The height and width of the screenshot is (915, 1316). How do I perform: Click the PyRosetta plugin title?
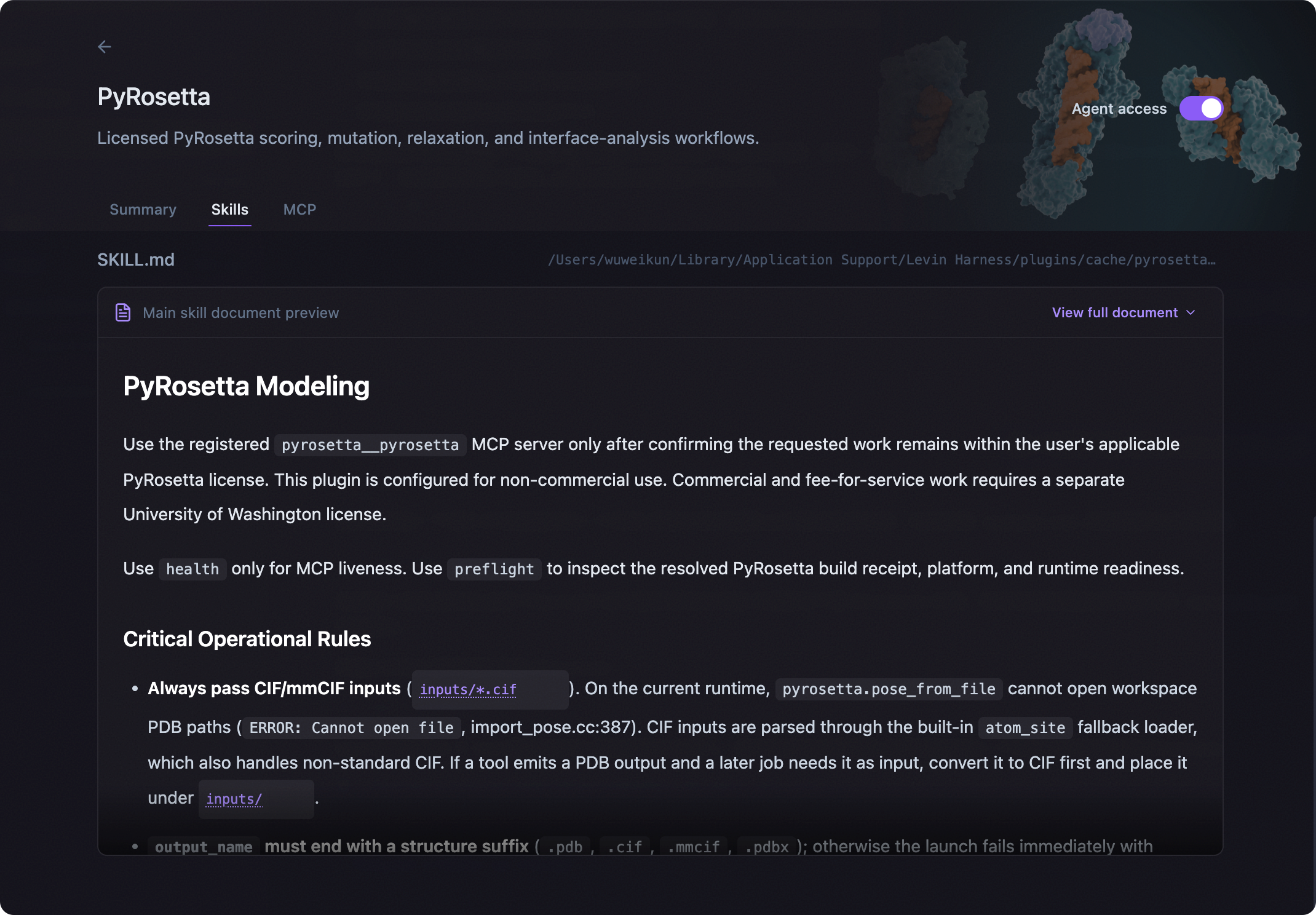(x=154, y=97)
